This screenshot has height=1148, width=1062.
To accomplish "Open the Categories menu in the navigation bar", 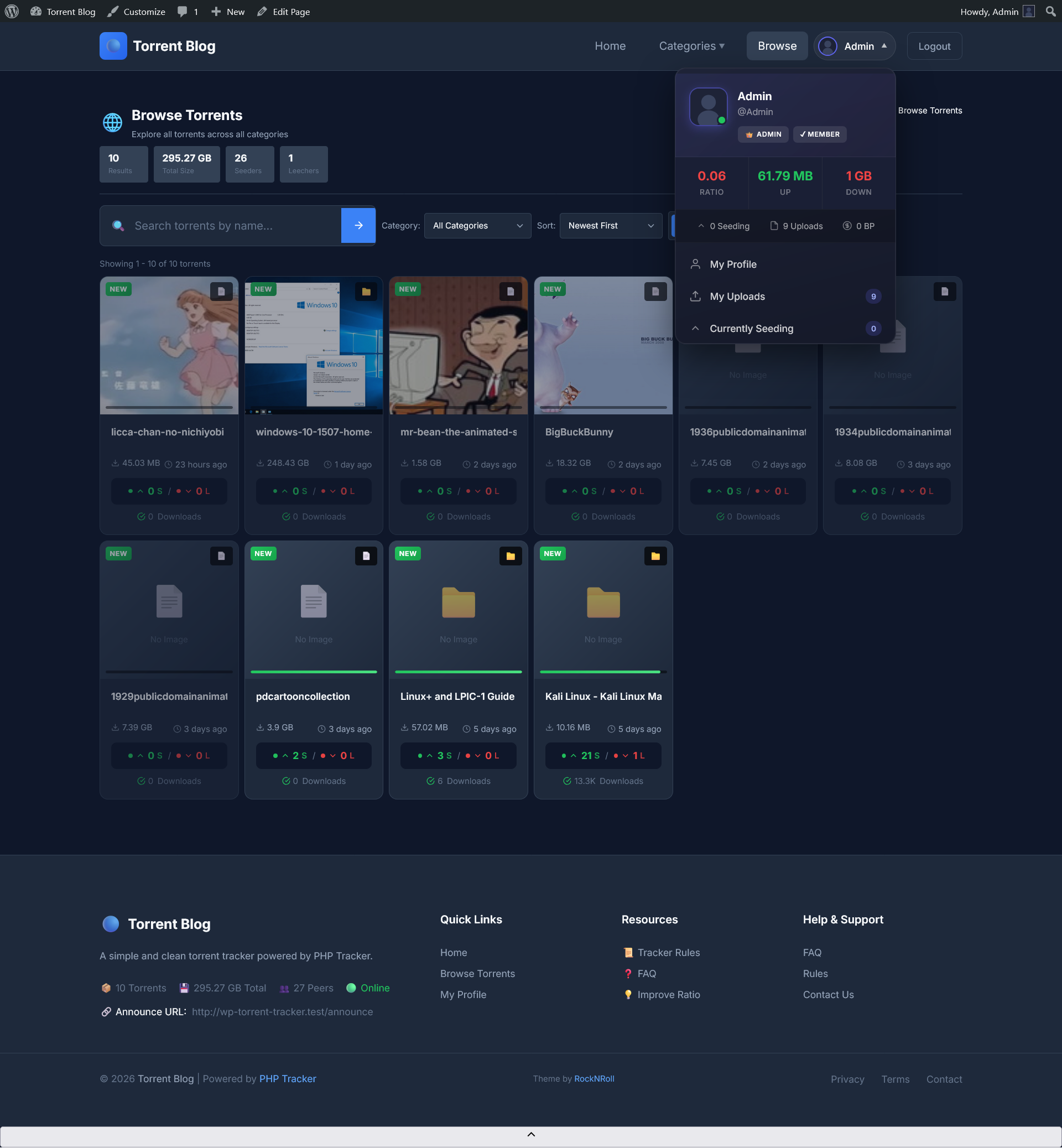I will point(691,45).
